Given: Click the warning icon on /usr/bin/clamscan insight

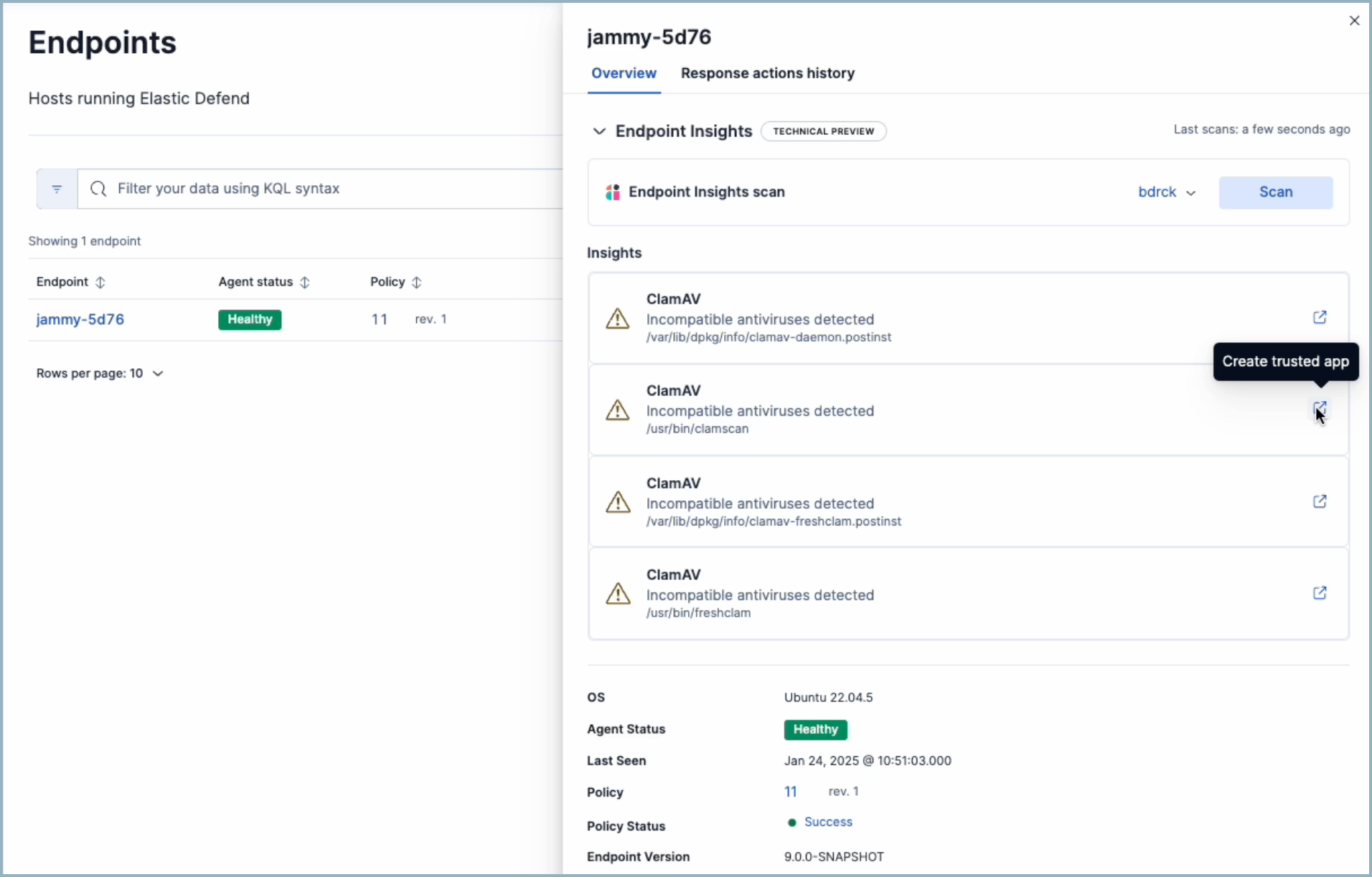Looking at the screenshot, I should click(x=618, y=411).
